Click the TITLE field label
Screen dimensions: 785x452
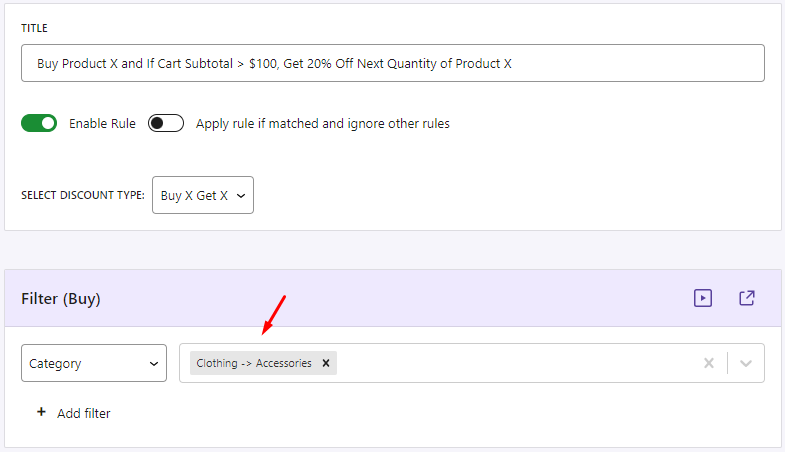coord(34,28)
